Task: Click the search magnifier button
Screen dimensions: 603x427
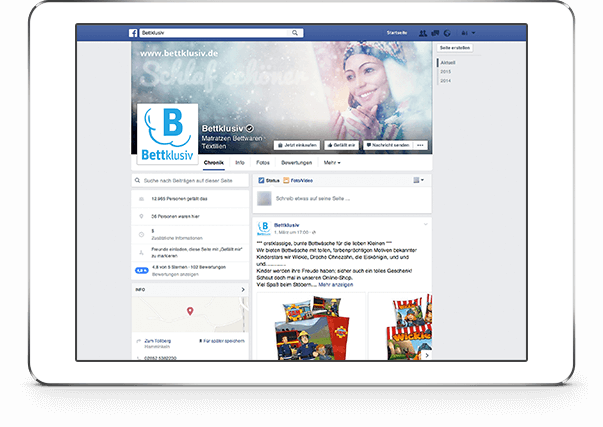Action: pos(295,33)
